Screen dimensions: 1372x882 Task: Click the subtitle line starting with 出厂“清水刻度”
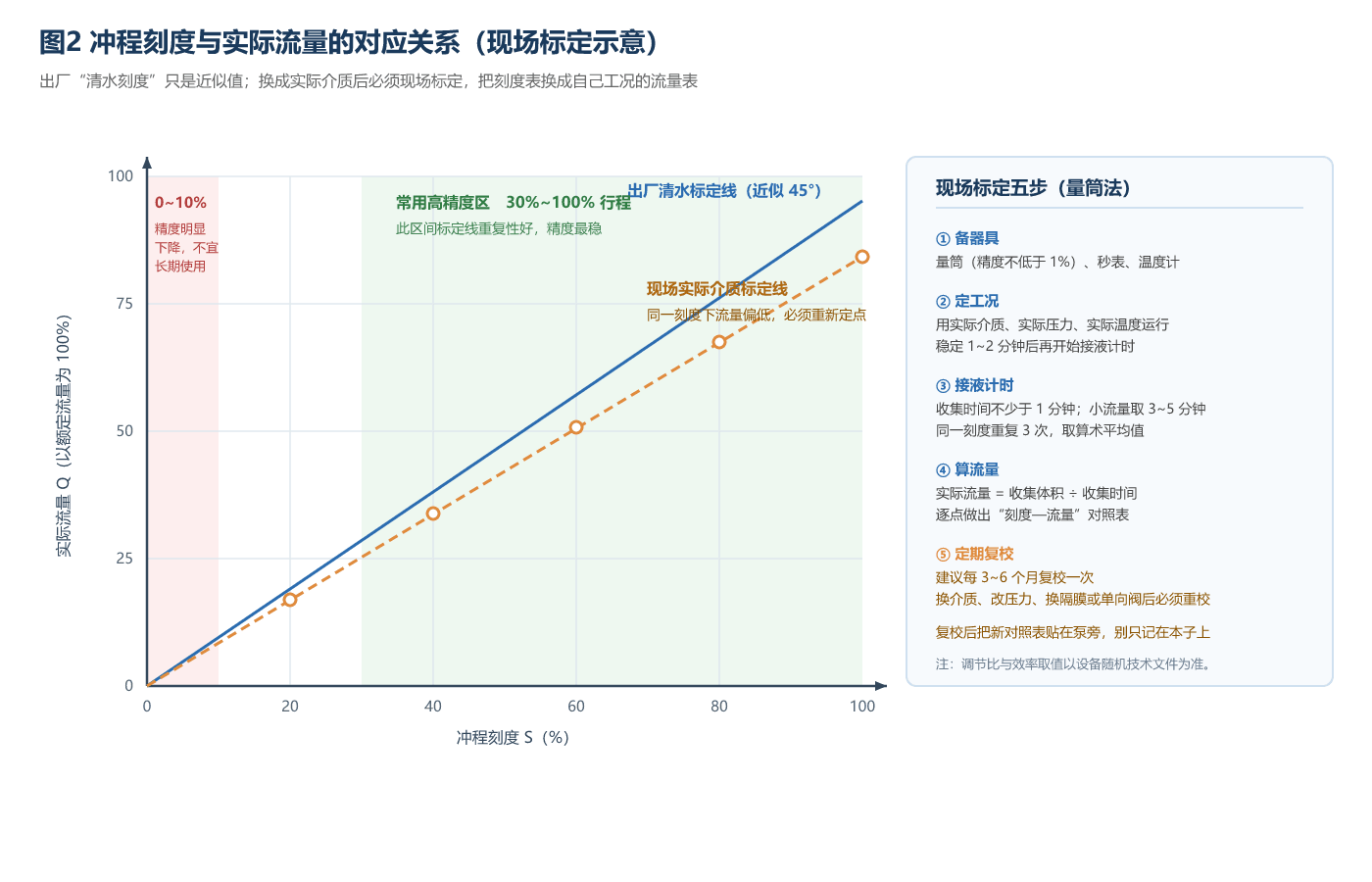368,81
